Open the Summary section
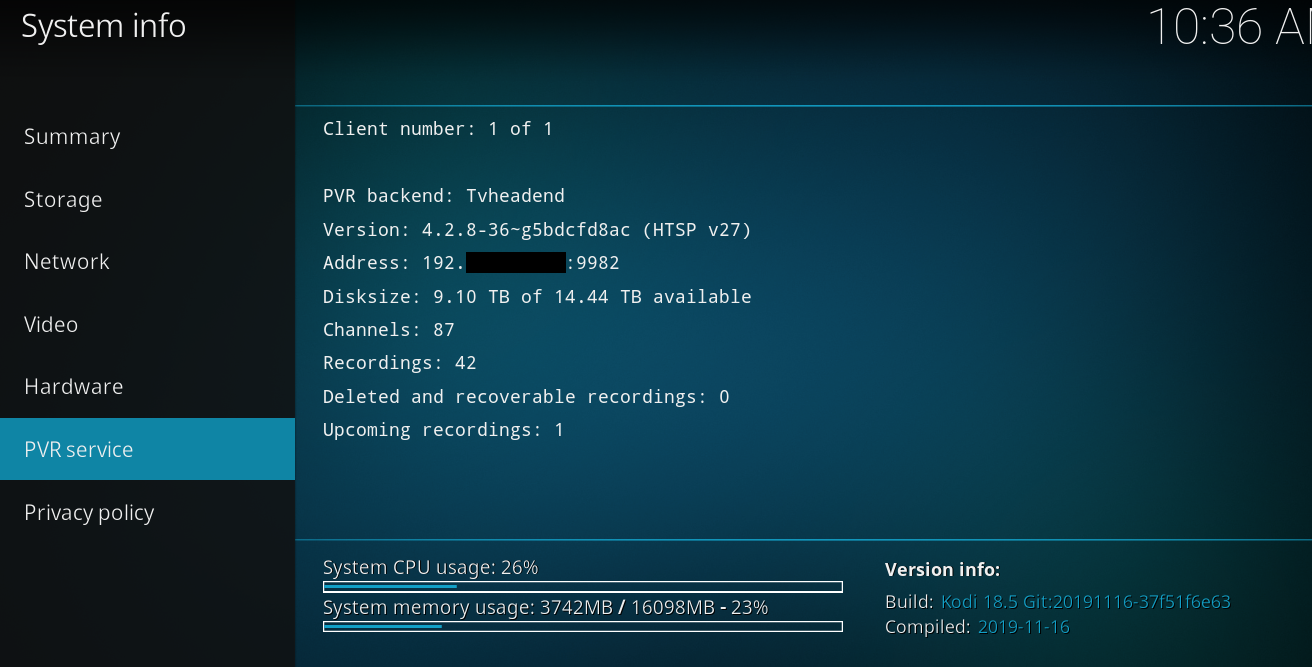 click(x=72, y=137)
